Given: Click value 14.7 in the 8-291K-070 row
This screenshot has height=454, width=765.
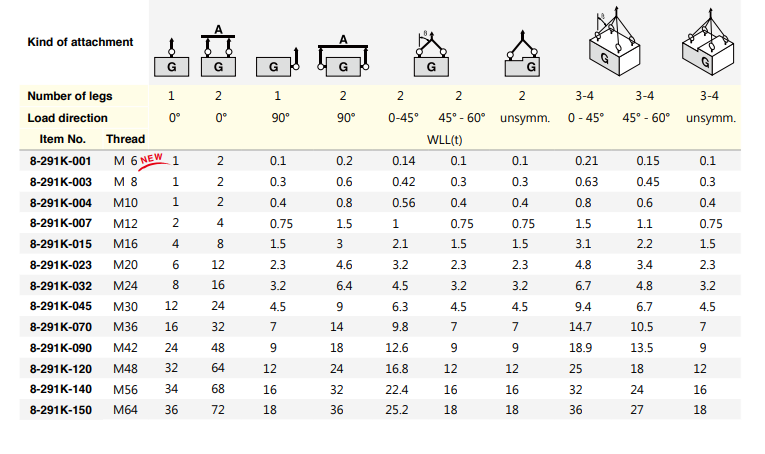Looking at the screenshot, I should 580,327.
